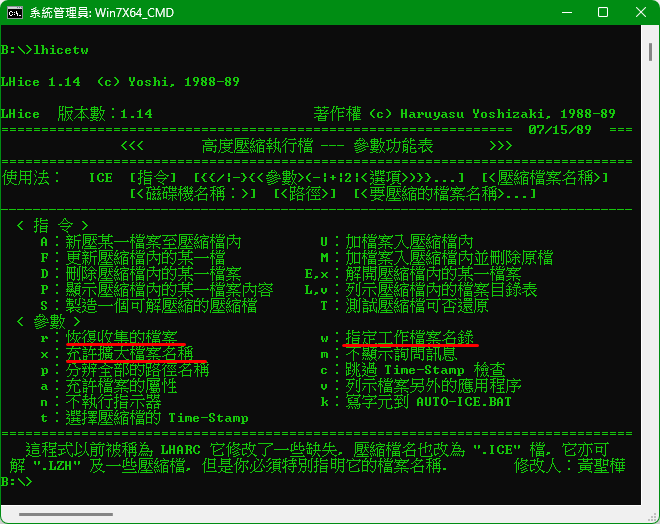Click the heading '高度壓縮執行檔 --- 參數功能表'
This screenshot has width=660, height=524.
point(317,146)
